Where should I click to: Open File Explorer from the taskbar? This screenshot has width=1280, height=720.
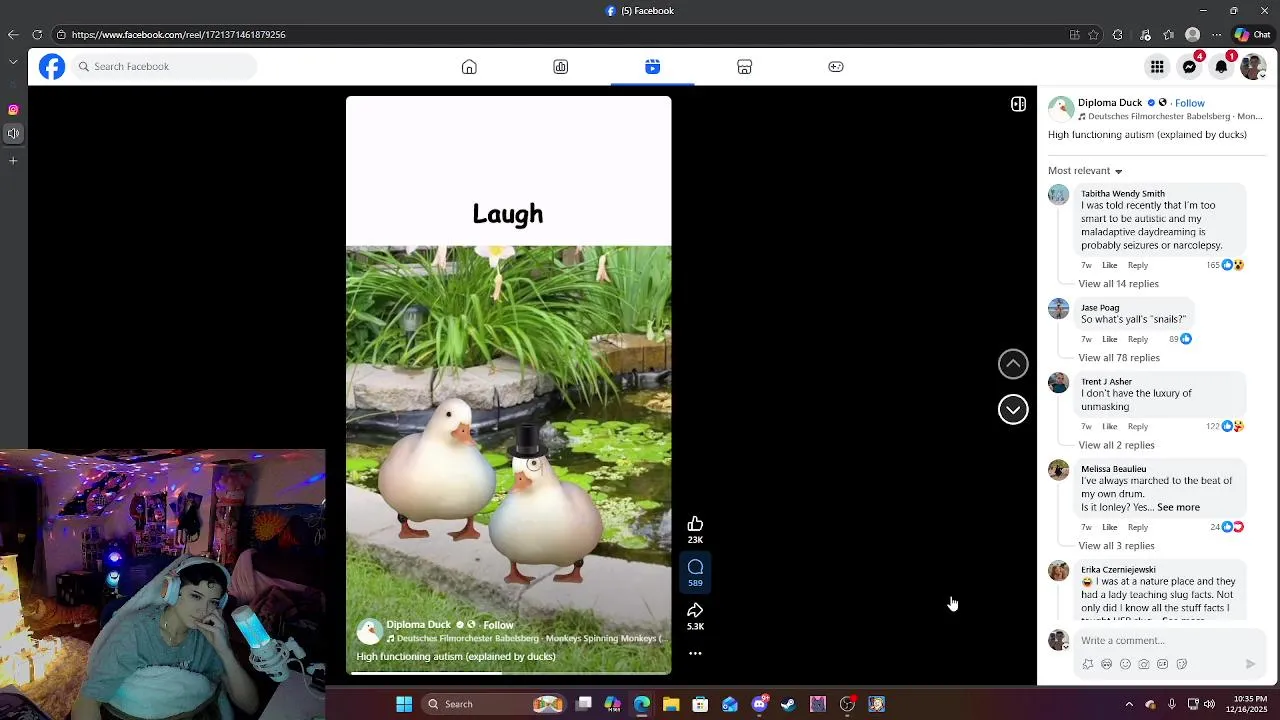[x=671, y=704]
